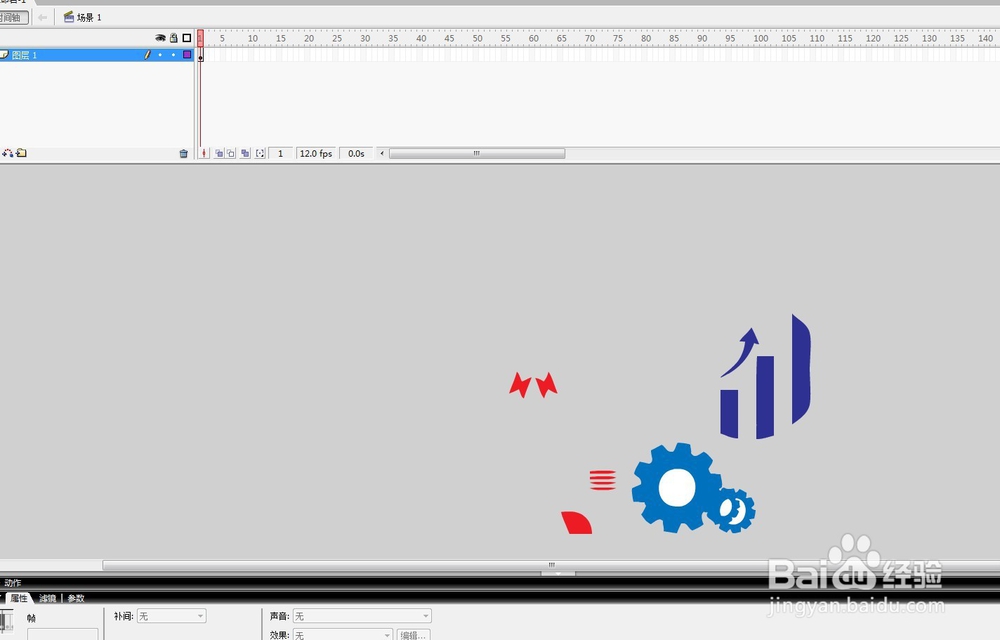
Task: Toggle show all layers as outlines icon
Action: [x=187, y=38]
